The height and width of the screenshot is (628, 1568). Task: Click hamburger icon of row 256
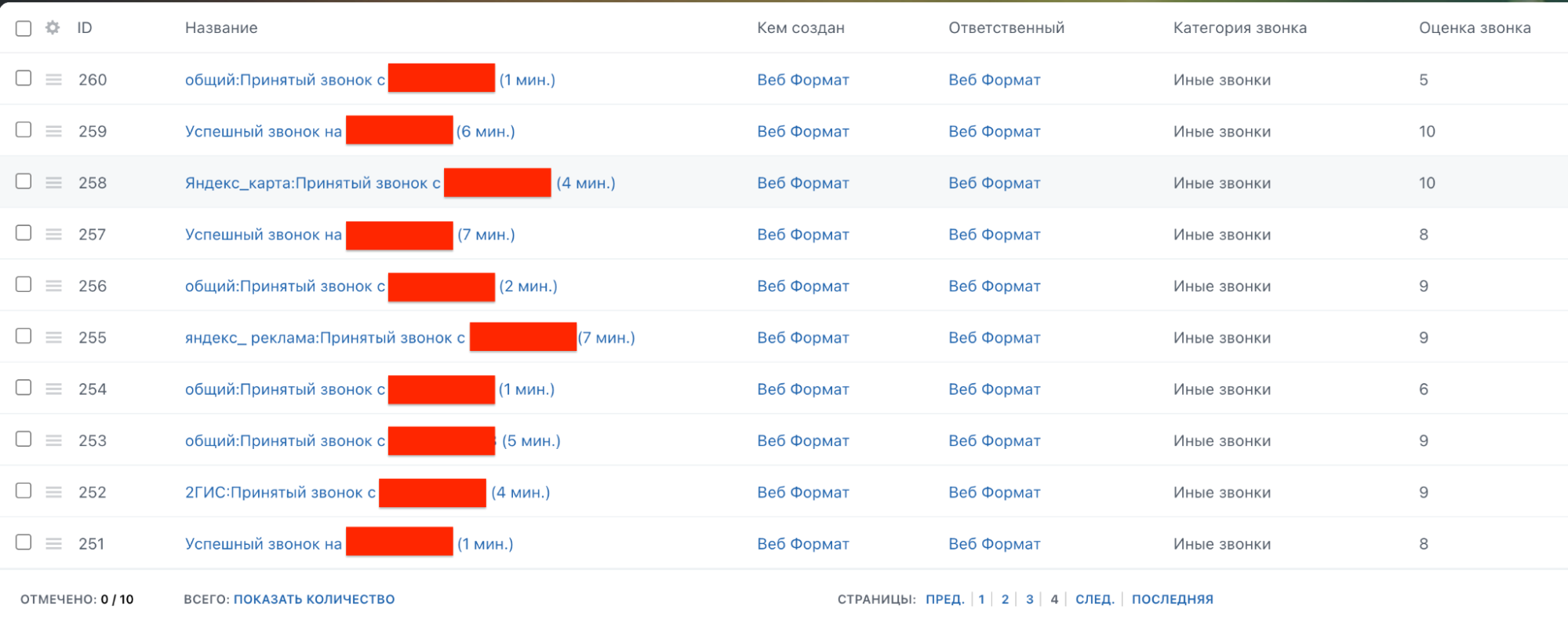tap(53, 286)
